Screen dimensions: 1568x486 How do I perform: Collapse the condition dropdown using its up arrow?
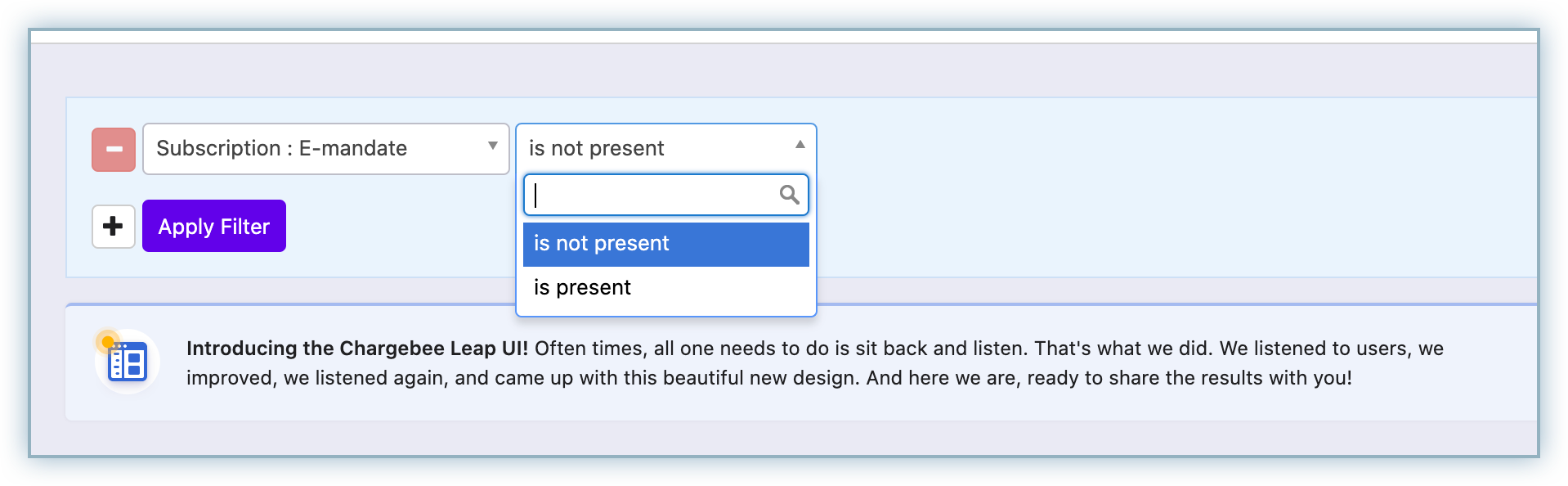pyautogui.click(x=800, y=145)
